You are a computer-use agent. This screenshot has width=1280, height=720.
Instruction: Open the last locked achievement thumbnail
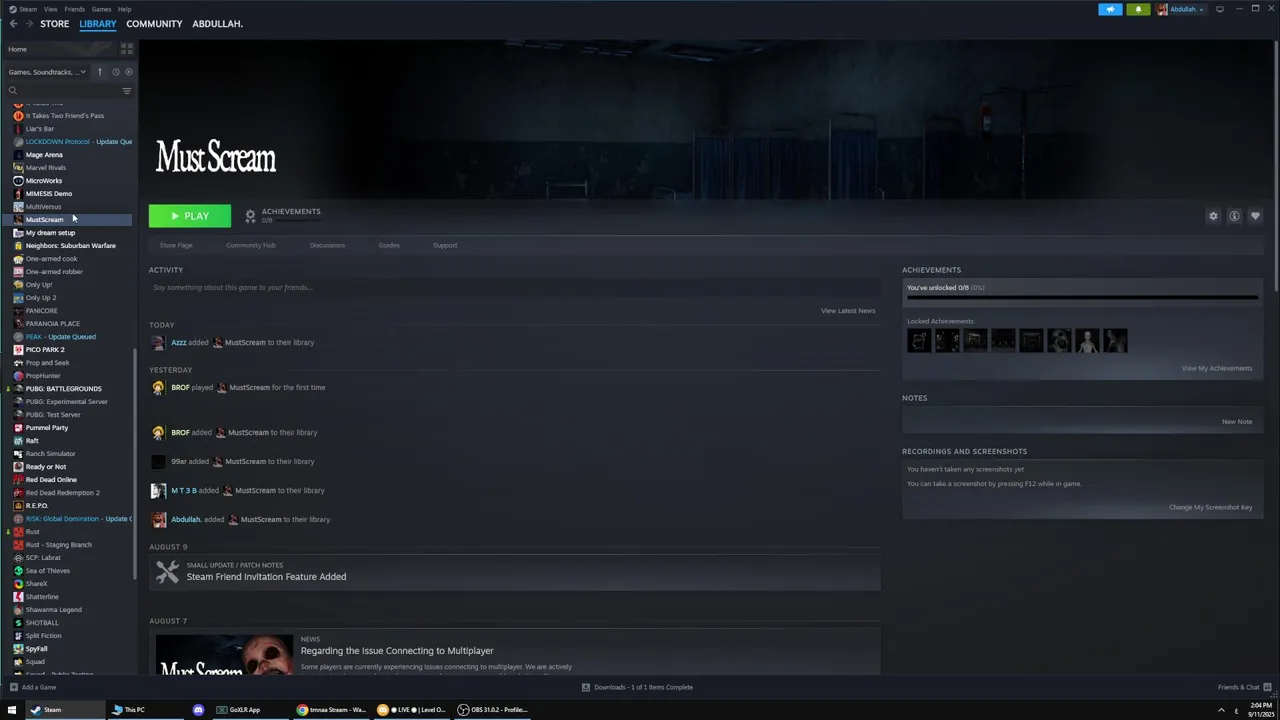click(1115, 341)
